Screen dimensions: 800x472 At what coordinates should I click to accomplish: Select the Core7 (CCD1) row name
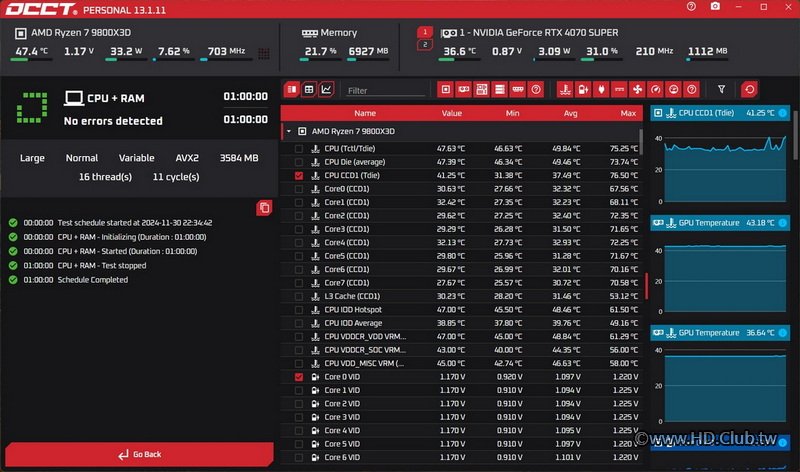[346, 283]
